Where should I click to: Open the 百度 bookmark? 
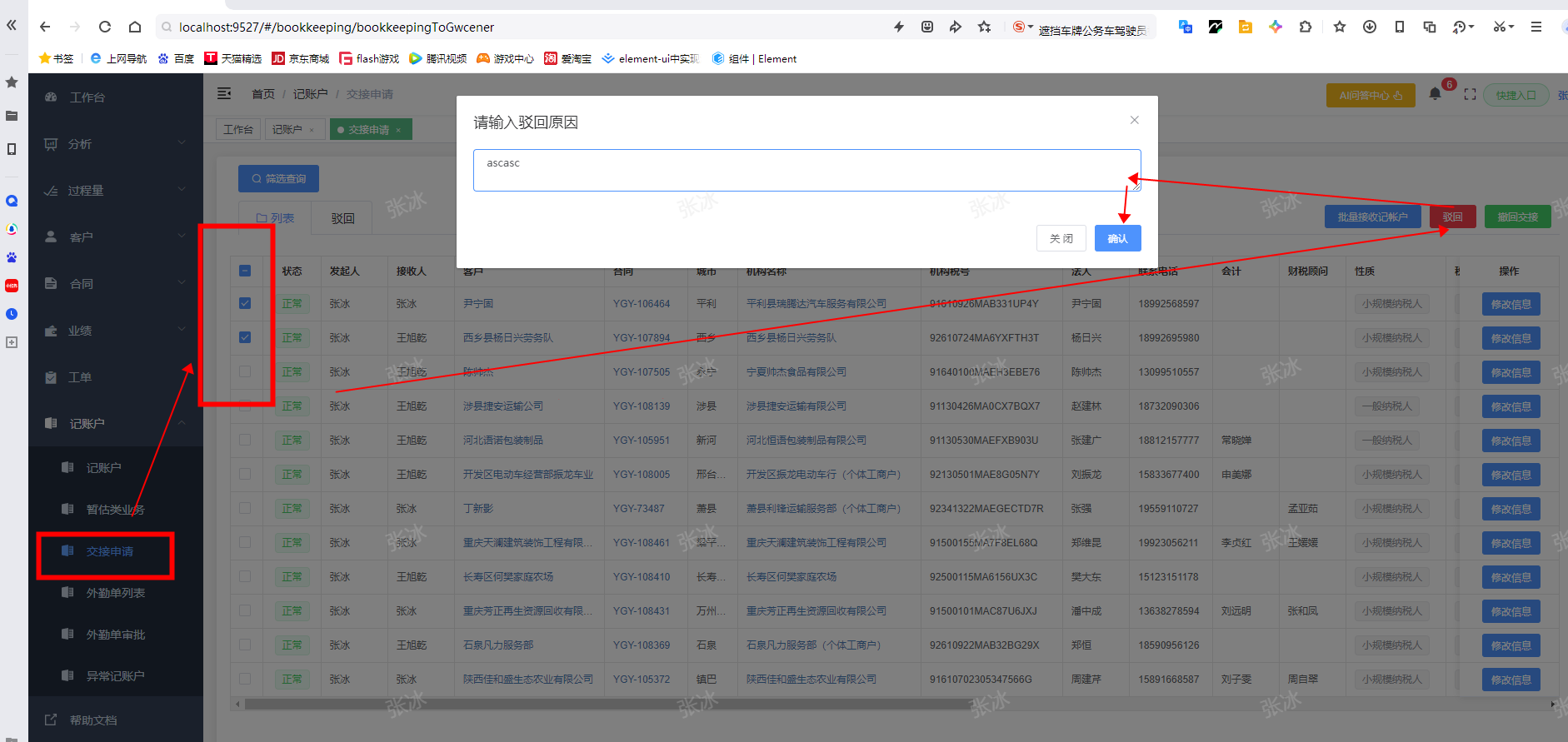[x=176, y=58]
